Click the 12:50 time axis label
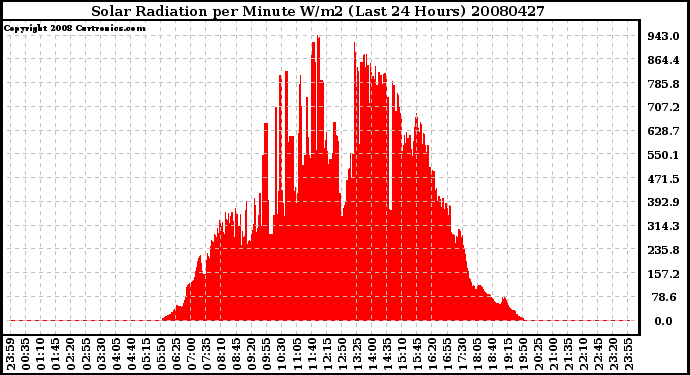Image resolution: width=690 pixels, height=375 pixels. (342, 354)
